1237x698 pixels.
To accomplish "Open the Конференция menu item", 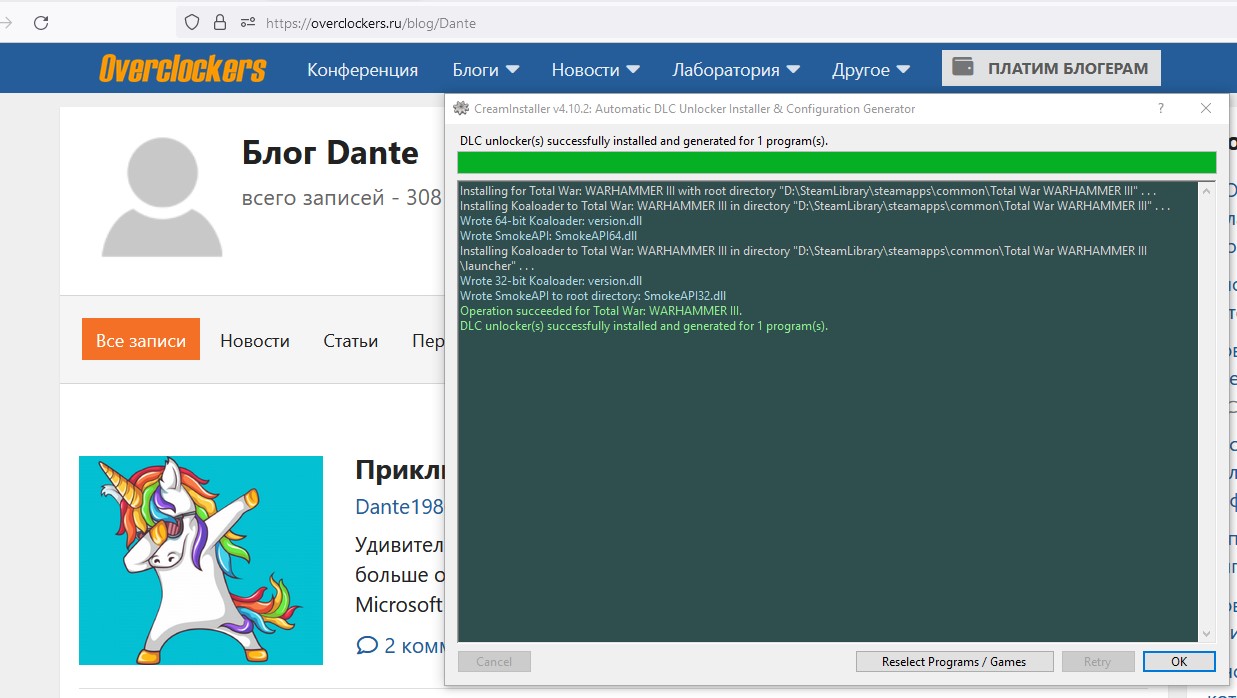I will 362,70.
